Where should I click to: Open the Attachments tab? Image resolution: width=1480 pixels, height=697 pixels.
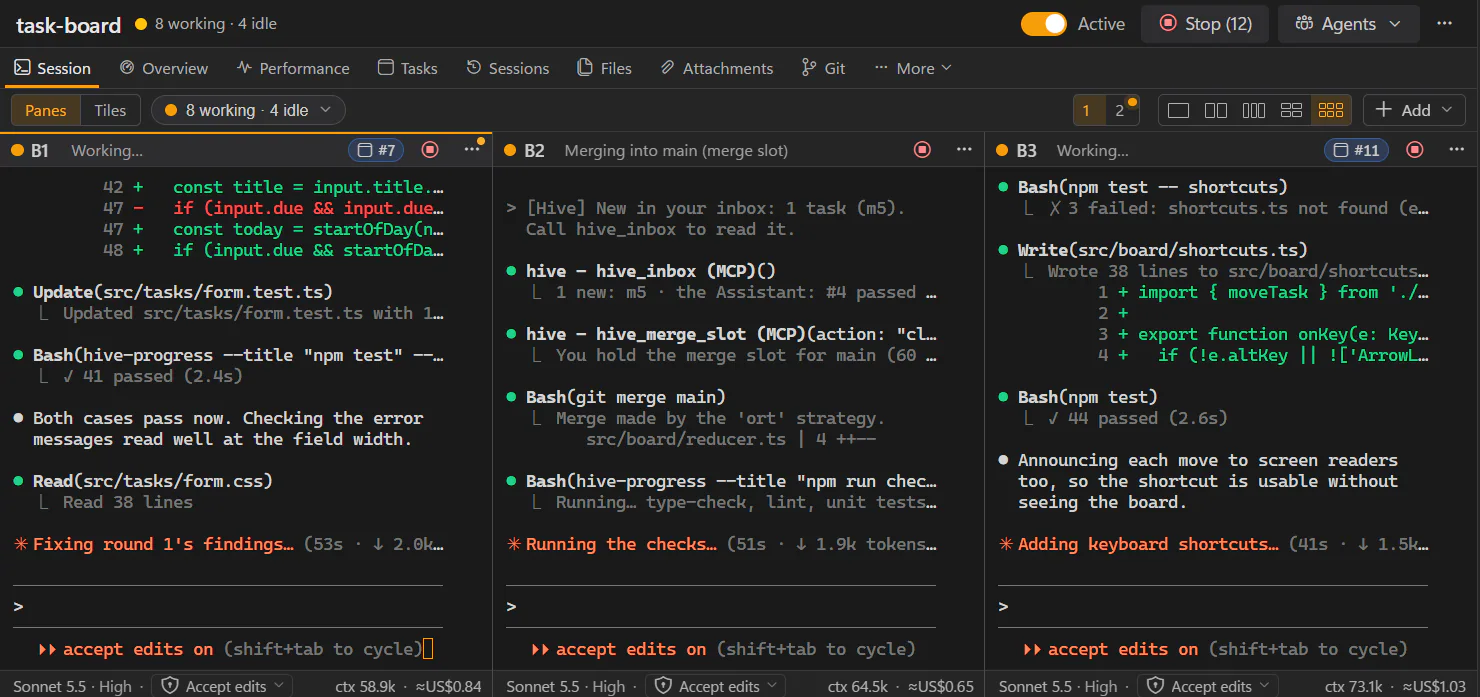[x=716, y=68]
